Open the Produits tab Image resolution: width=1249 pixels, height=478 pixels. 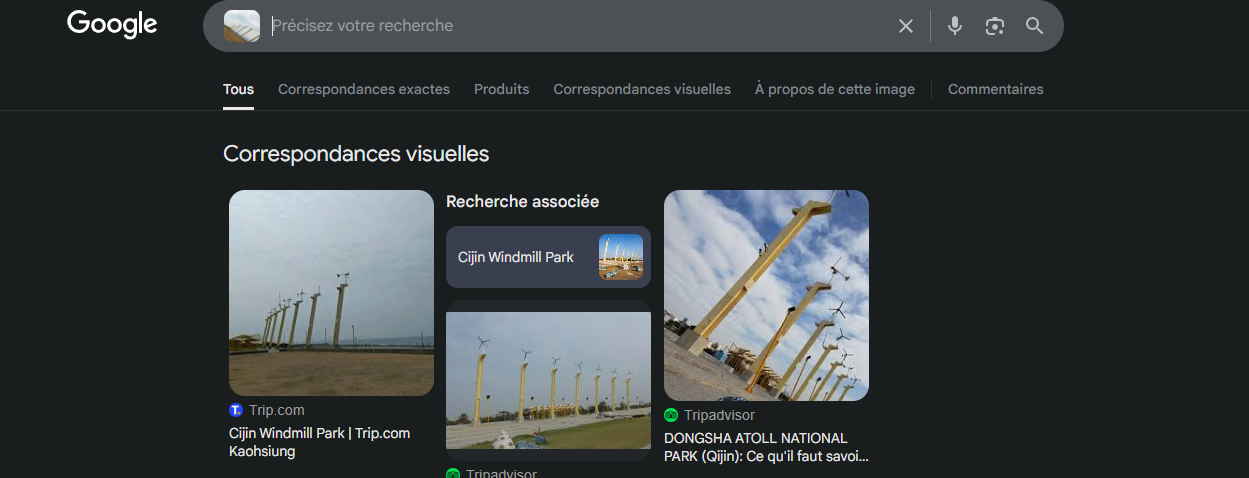coord(502,89)
